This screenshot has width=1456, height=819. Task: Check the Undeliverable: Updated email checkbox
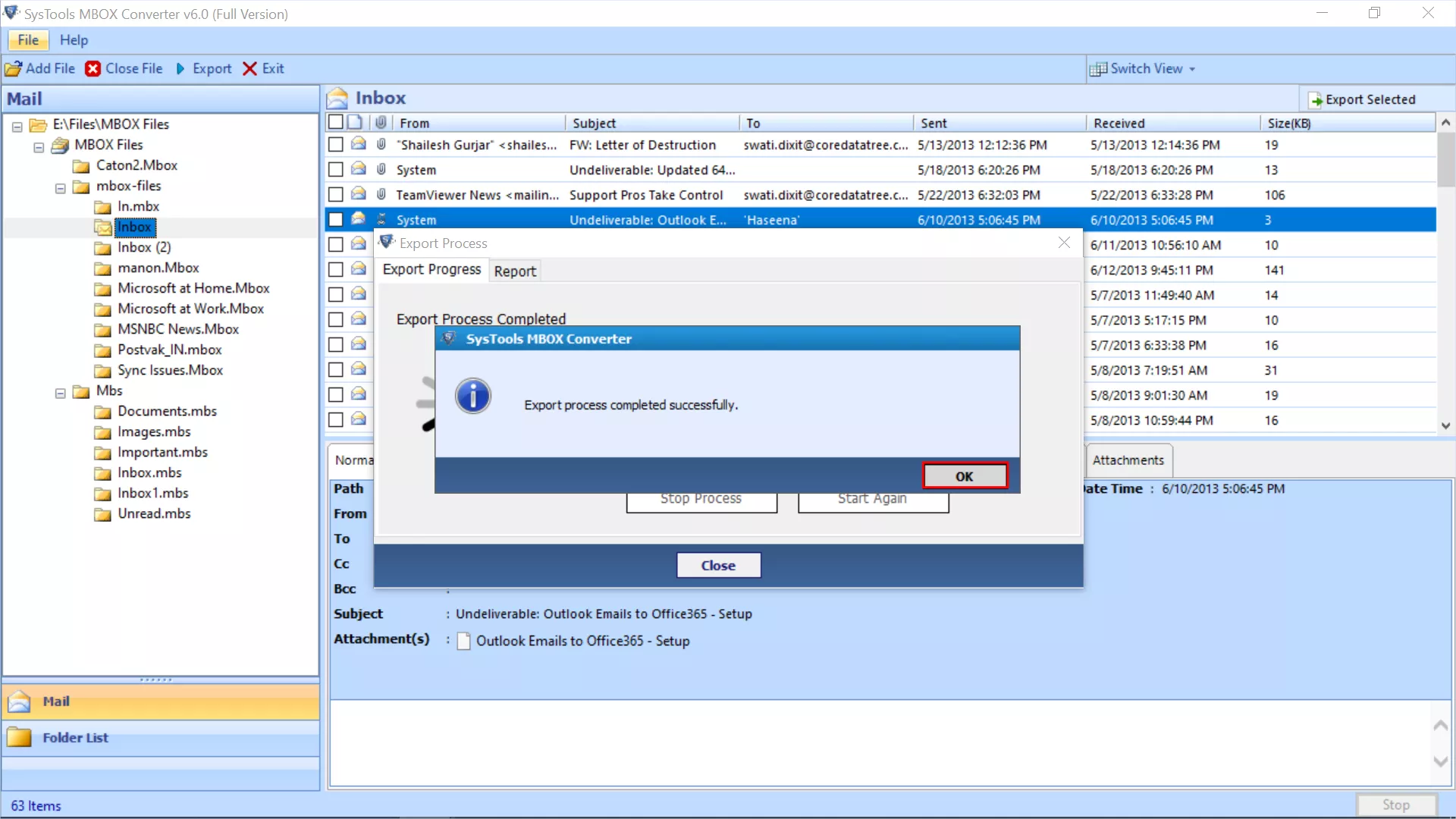pos(335,170)
